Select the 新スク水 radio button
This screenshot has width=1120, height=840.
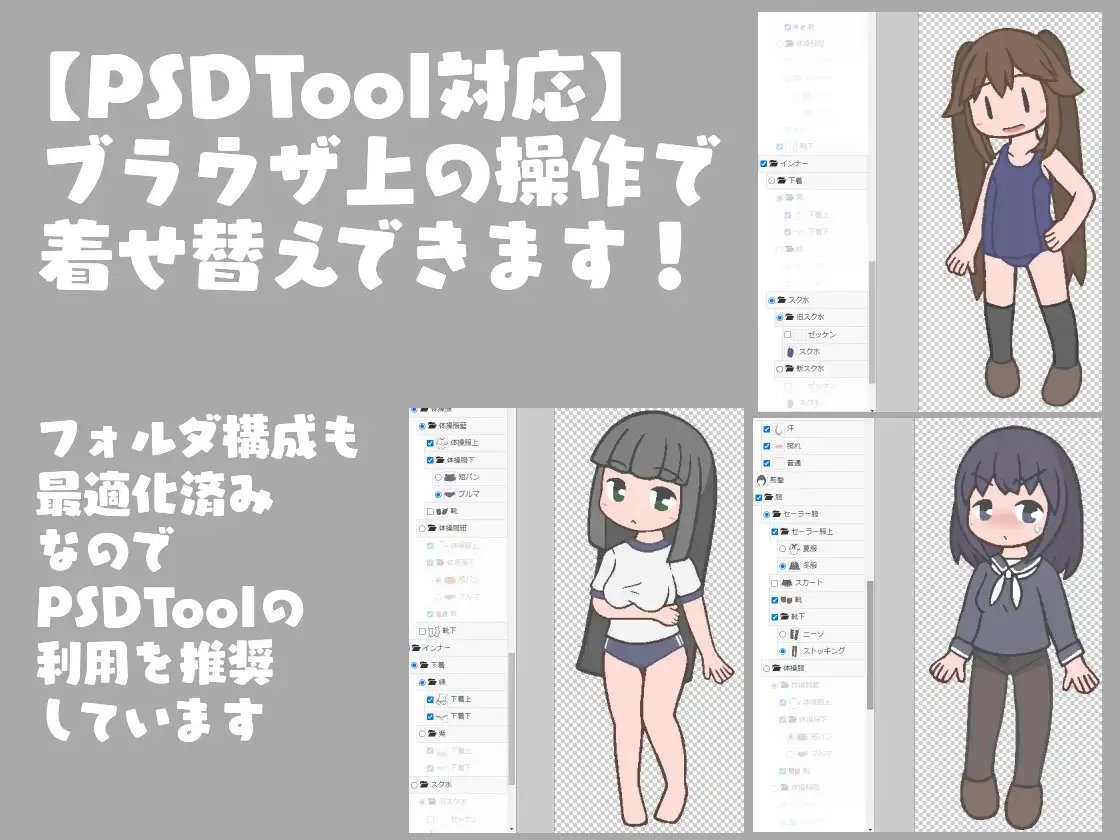pos(780,369)
